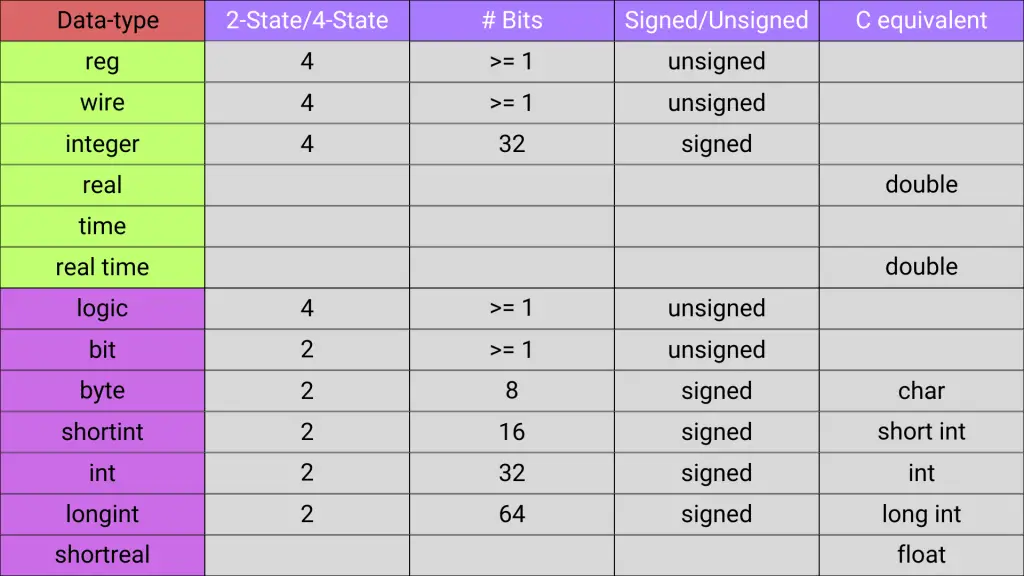Click the time data-type cell
The height and width of the screenshot is (576, 1024).
[x=102, y=226]
